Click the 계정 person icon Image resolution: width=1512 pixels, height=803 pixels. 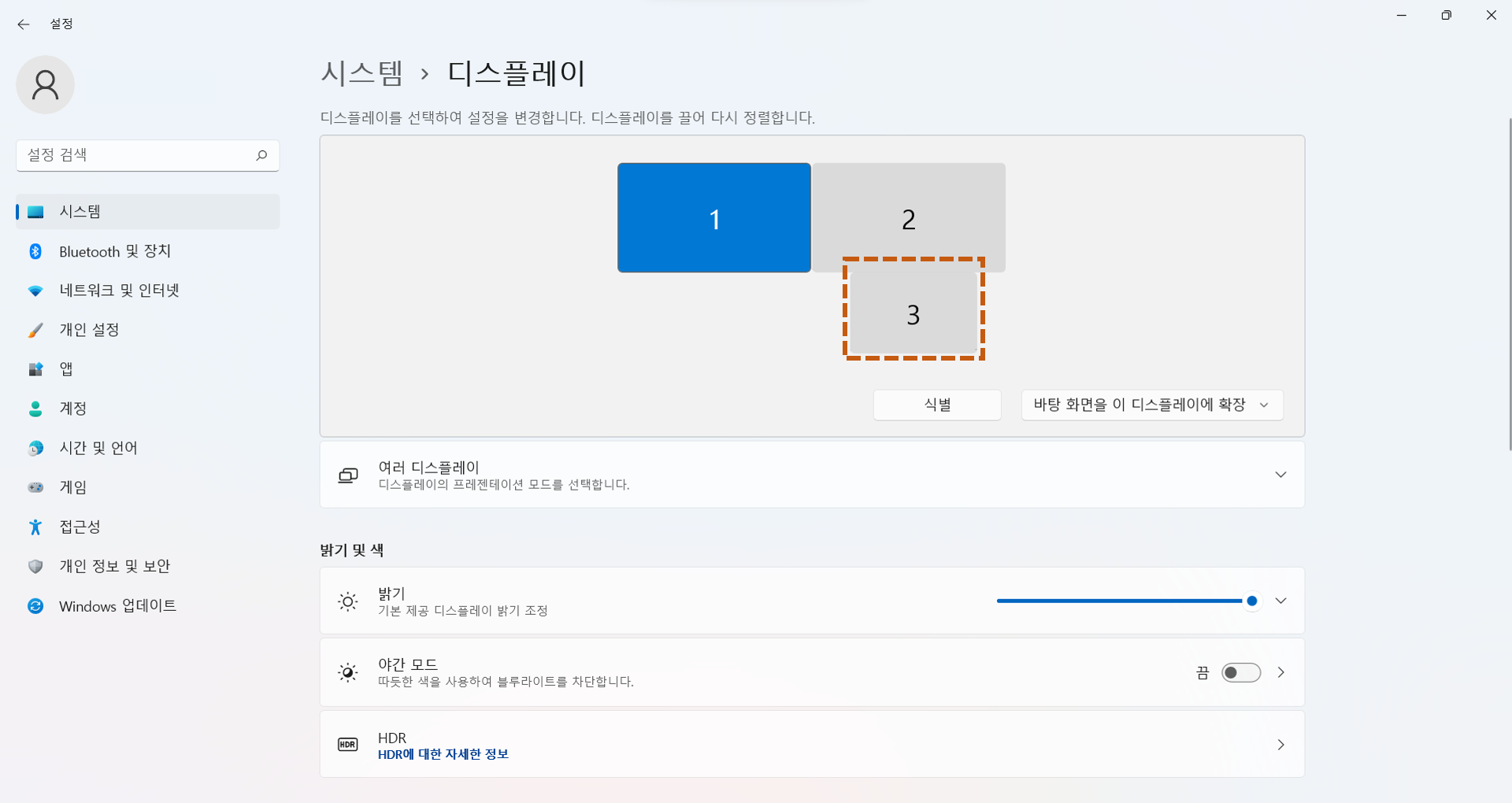pos(35,409)
